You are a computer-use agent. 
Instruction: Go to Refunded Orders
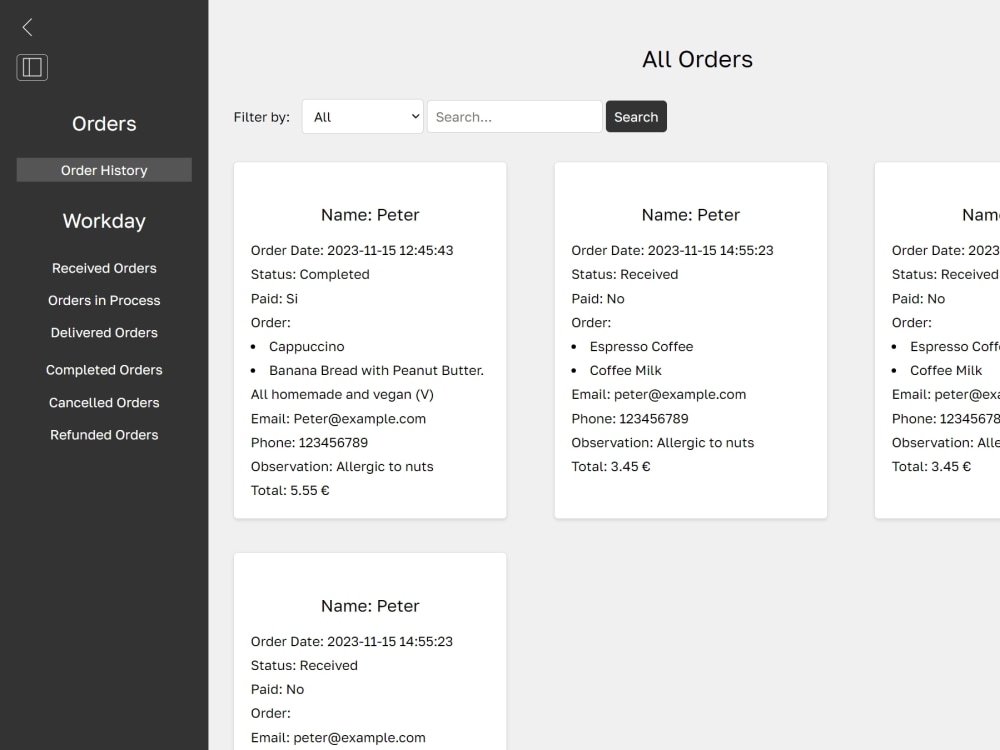coord(104,435)
